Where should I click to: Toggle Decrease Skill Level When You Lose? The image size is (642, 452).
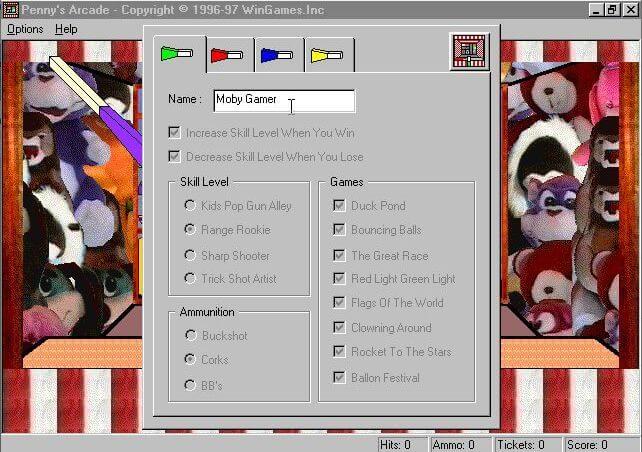tap(175, 157)
